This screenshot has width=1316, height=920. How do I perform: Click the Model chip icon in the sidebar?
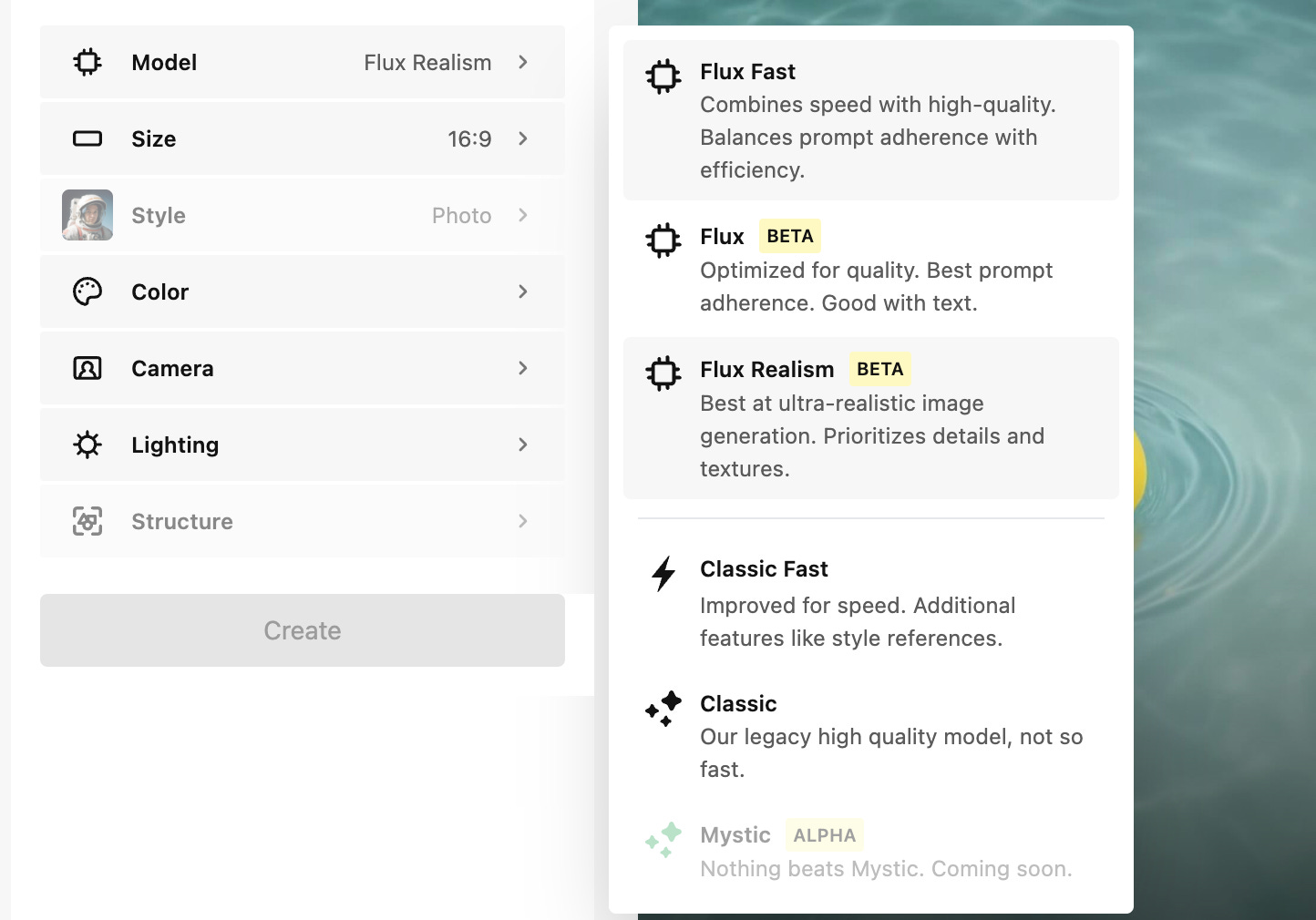[87, 62]
